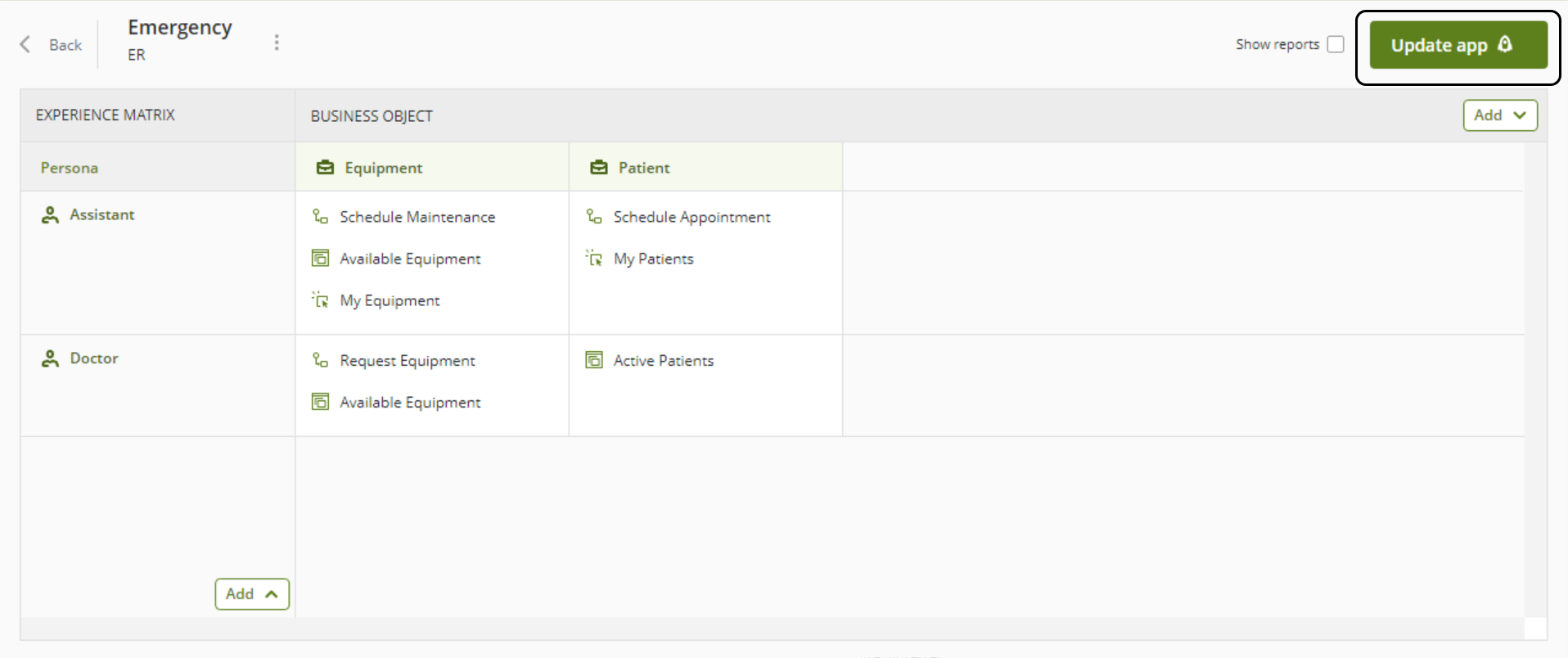Click the Emergency app title
Image resolution: width=1568 pixels, height=658 pixels.
tap(180, 28)
